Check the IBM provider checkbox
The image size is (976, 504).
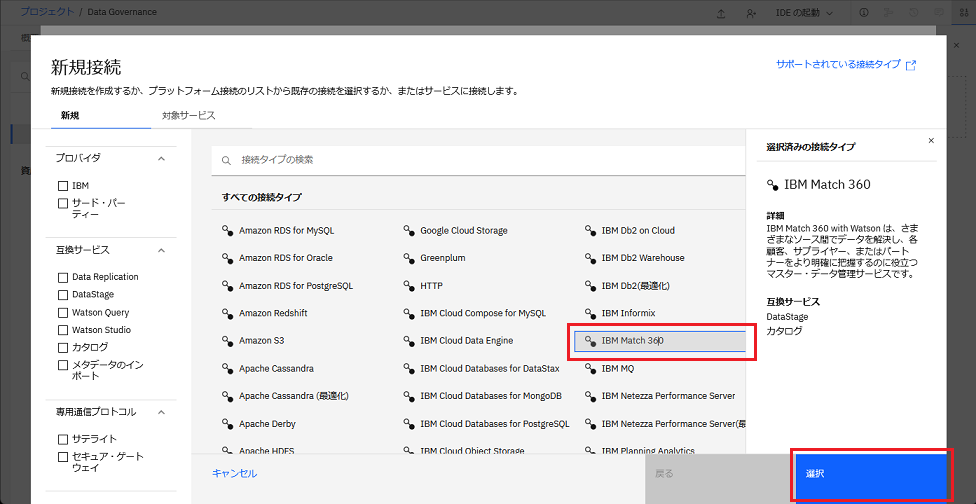(62, 186)
